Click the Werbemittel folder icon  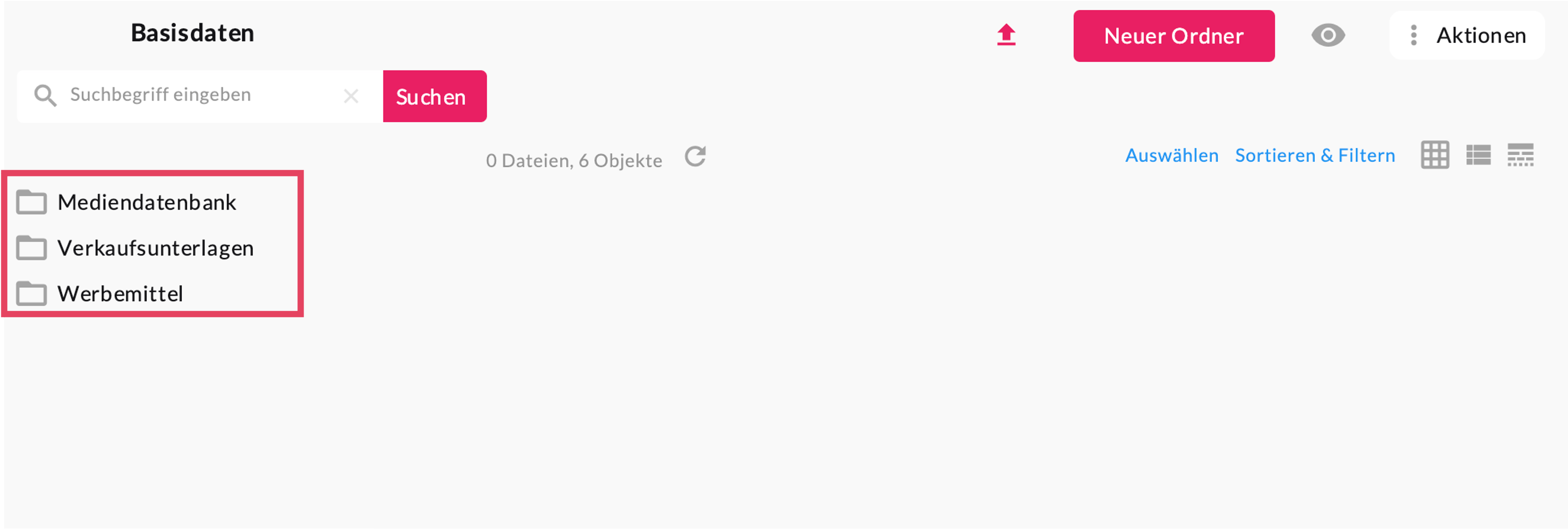click(x=32, y=294)
